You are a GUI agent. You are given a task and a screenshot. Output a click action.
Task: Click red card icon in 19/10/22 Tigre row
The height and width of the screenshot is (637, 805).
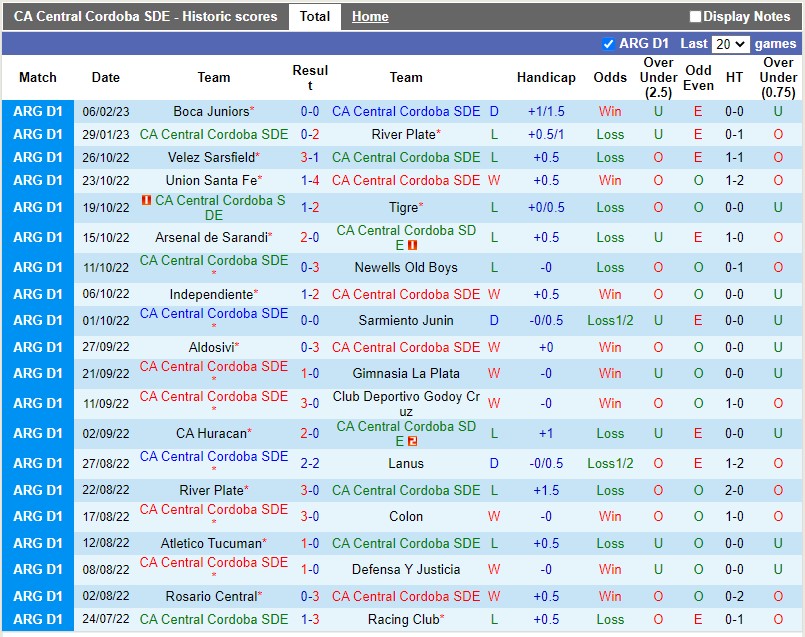(x=147, y=201)
